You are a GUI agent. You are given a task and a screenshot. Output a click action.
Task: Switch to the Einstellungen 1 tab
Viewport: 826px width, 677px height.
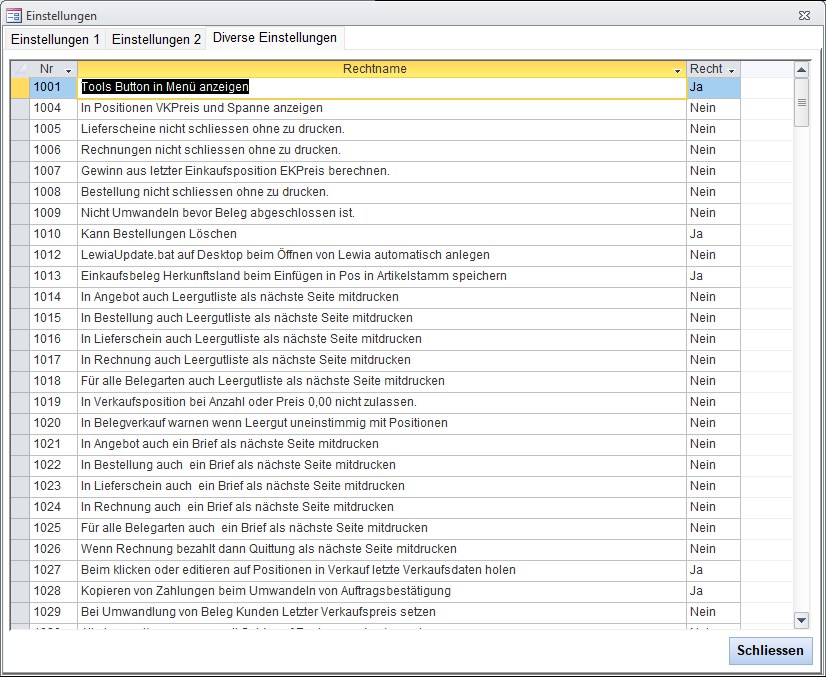(55, 39)
